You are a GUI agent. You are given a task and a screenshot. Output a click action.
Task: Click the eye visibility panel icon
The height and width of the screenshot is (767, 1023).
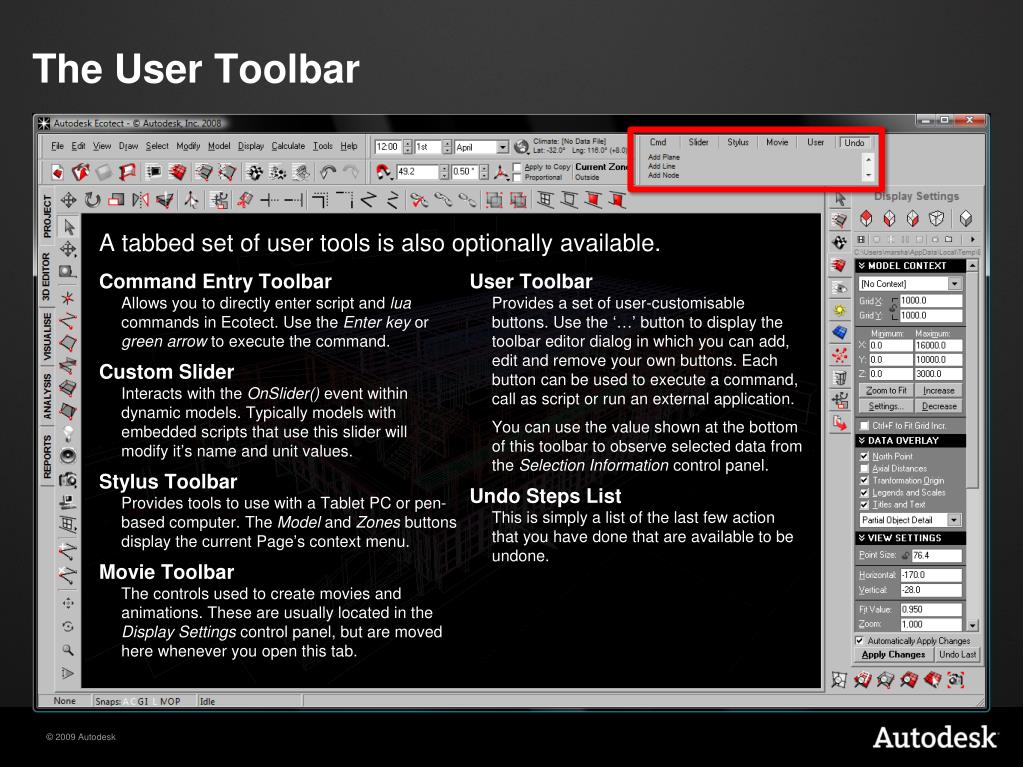840,288
